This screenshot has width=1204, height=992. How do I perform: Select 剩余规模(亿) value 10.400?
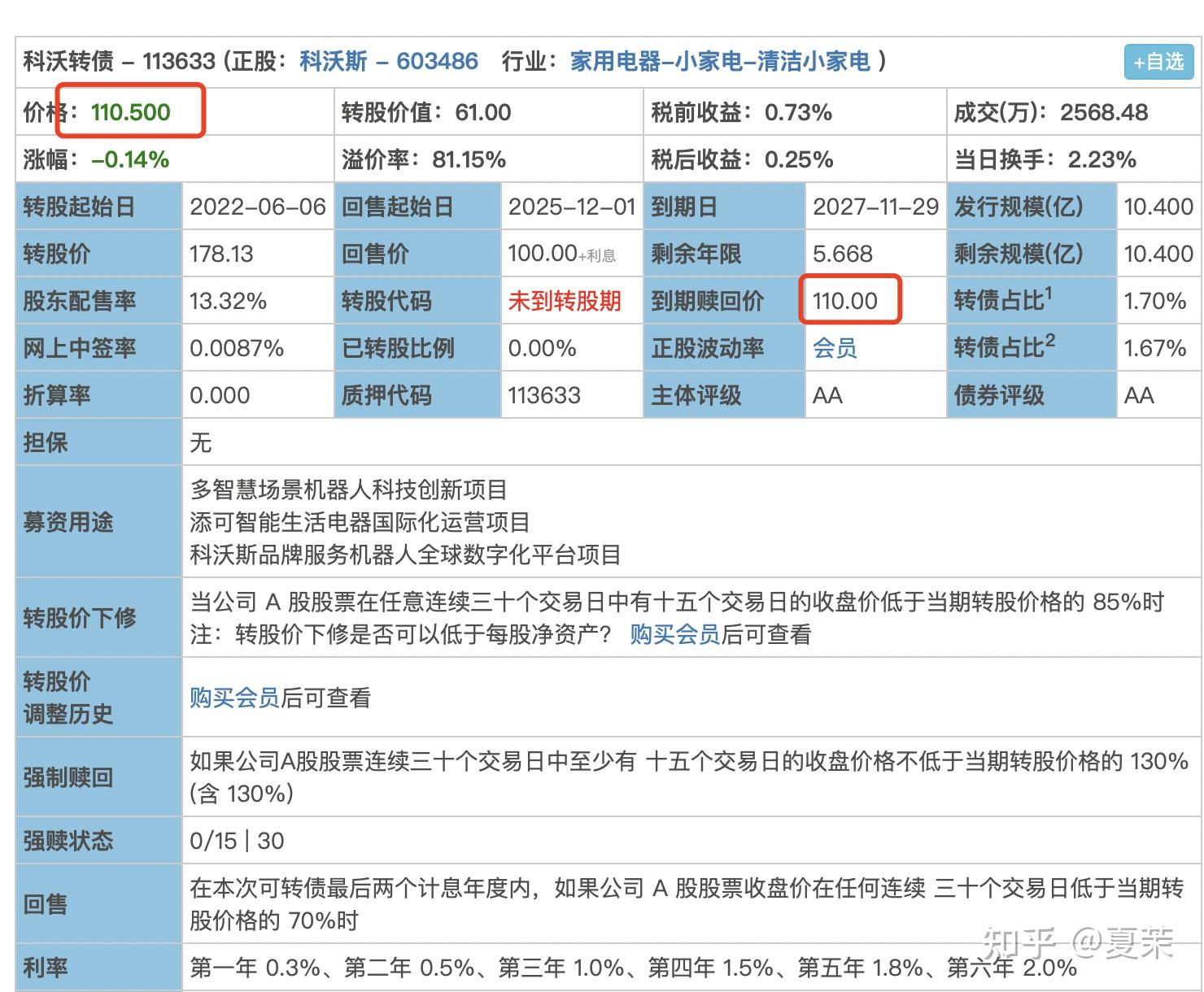tap(1158, 254)
